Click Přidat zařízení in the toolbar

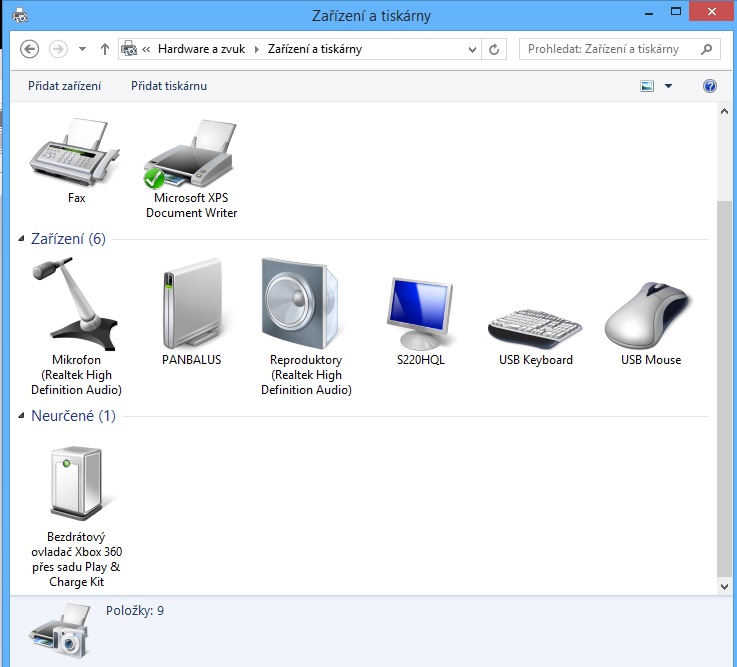[64, 86]
